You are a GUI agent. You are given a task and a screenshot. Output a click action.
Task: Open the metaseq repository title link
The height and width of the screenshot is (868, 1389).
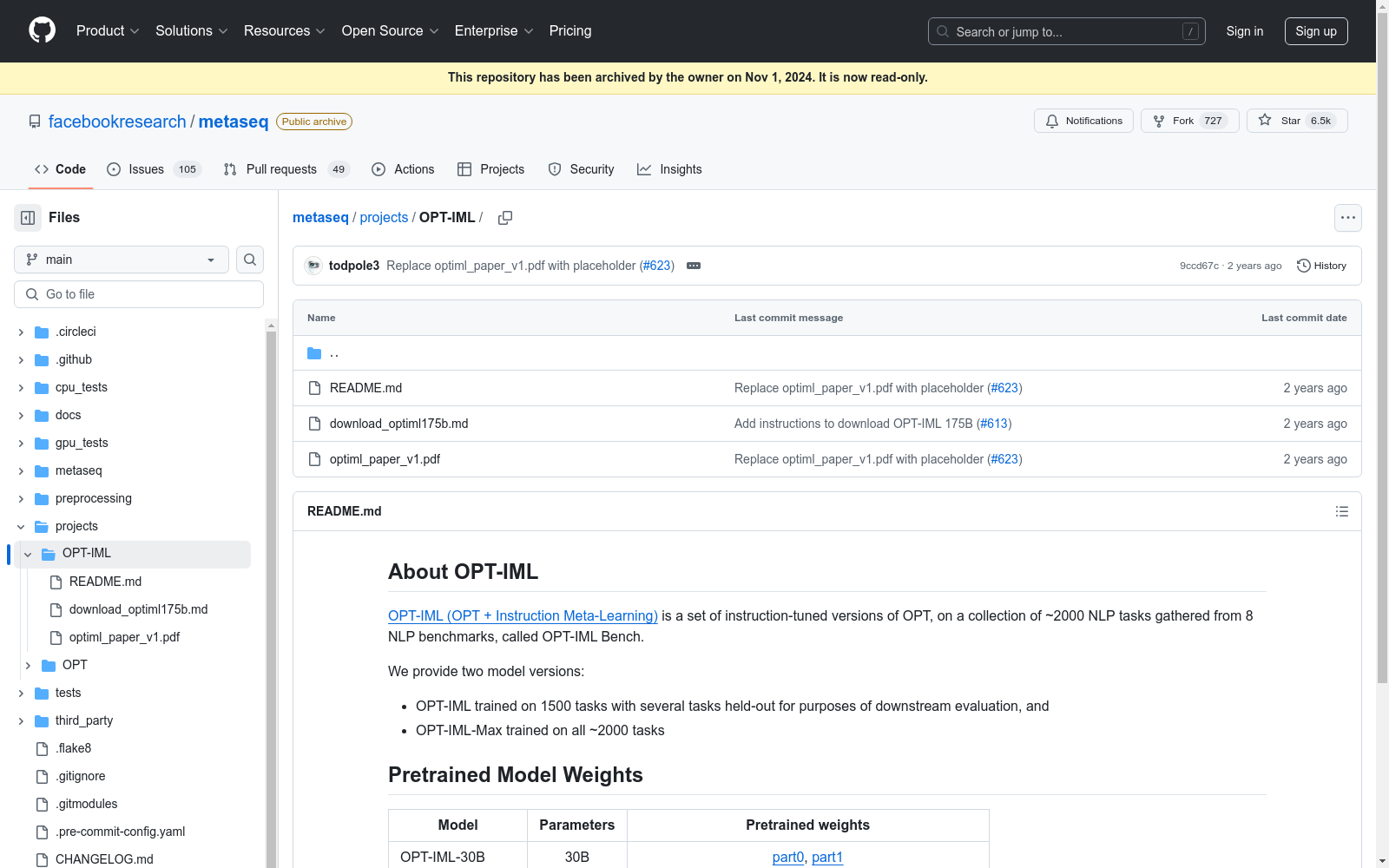pos(234,122)
